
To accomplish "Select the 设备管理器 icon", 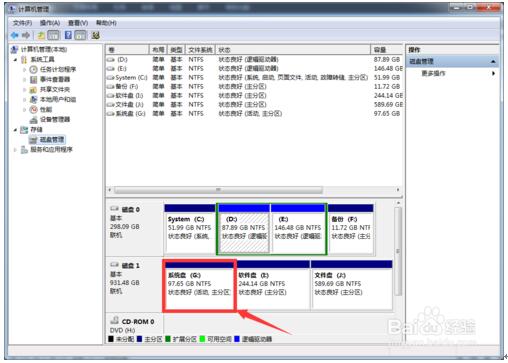I will coord(33,119).
